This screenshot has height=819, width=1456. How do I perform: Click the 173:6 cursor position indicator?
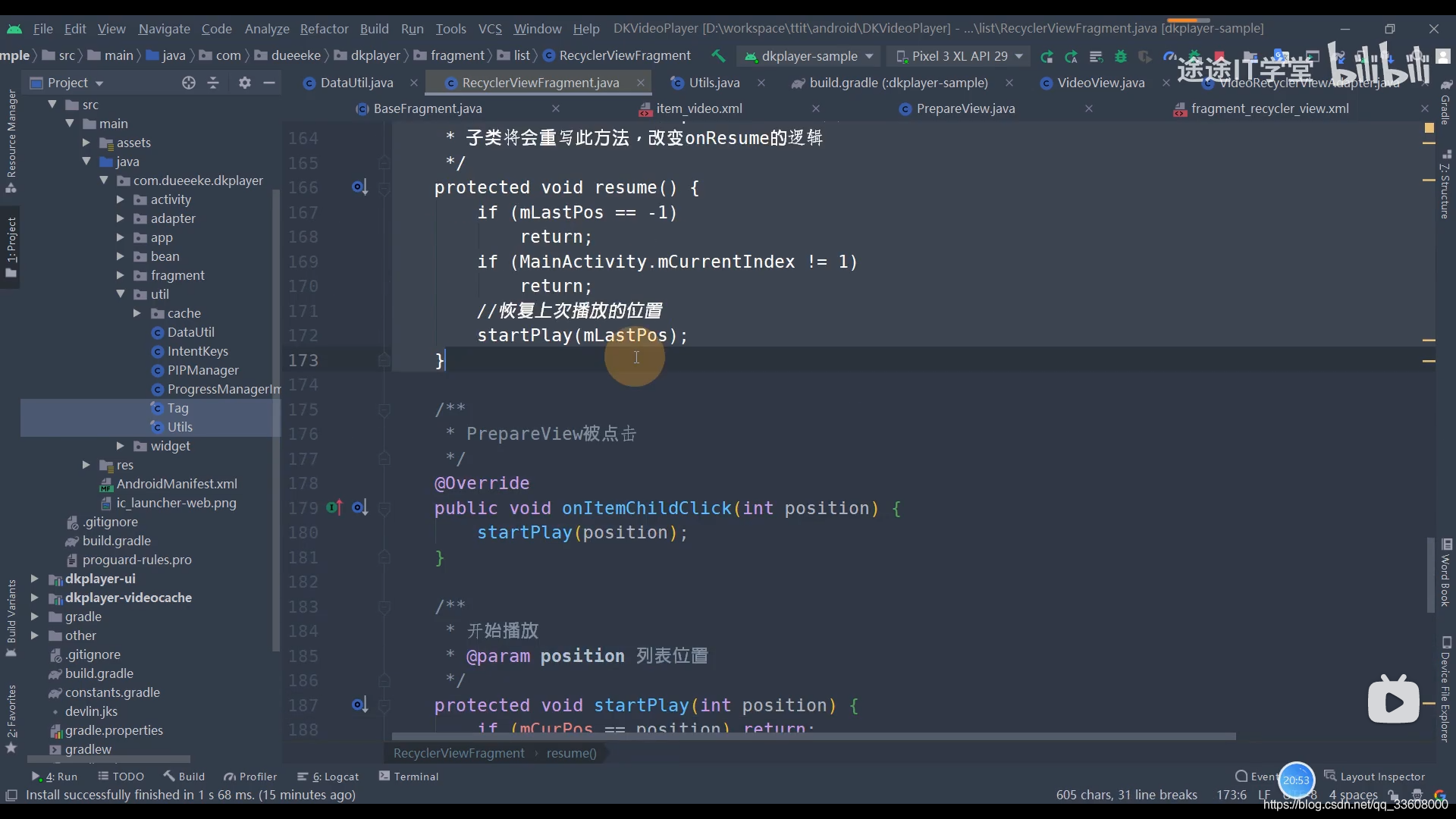[1232, 795]
